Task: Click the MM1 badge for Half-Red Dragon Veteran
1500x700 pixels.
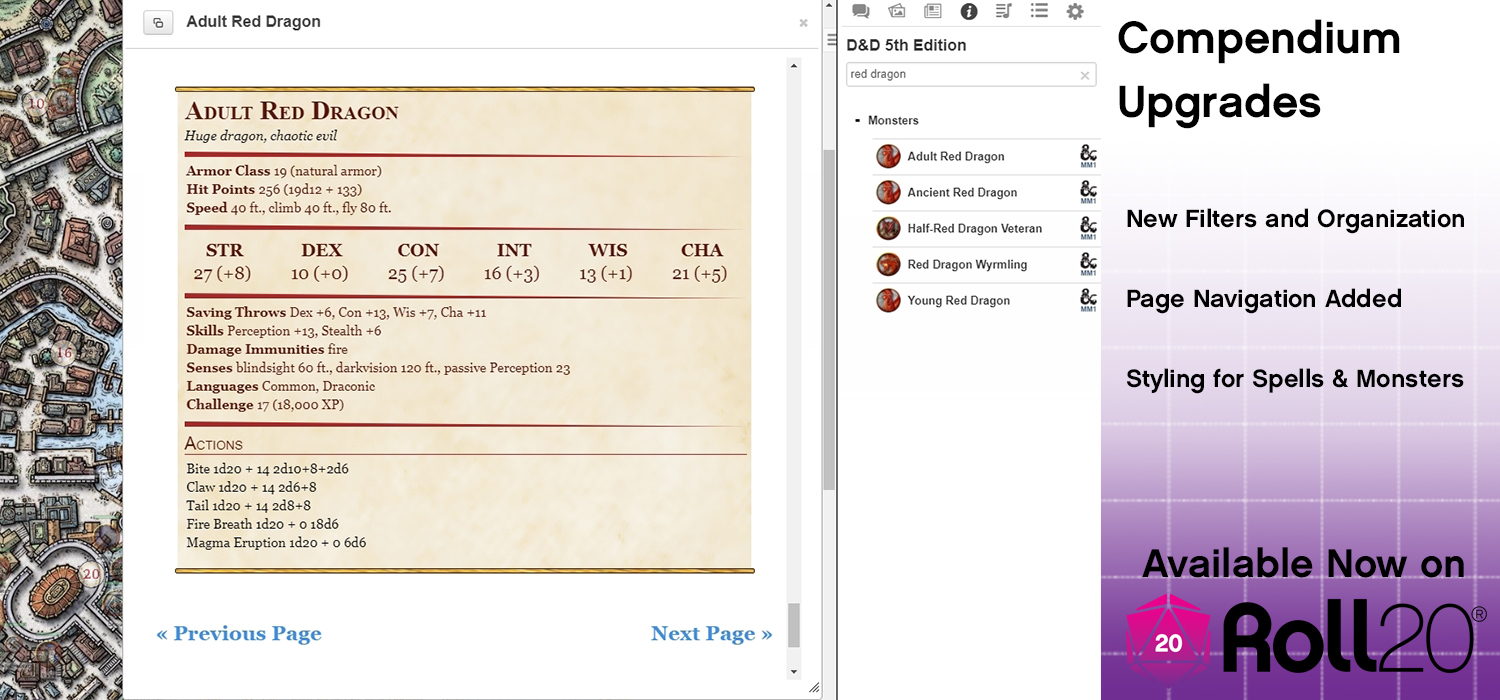Action: [1089, 228]
